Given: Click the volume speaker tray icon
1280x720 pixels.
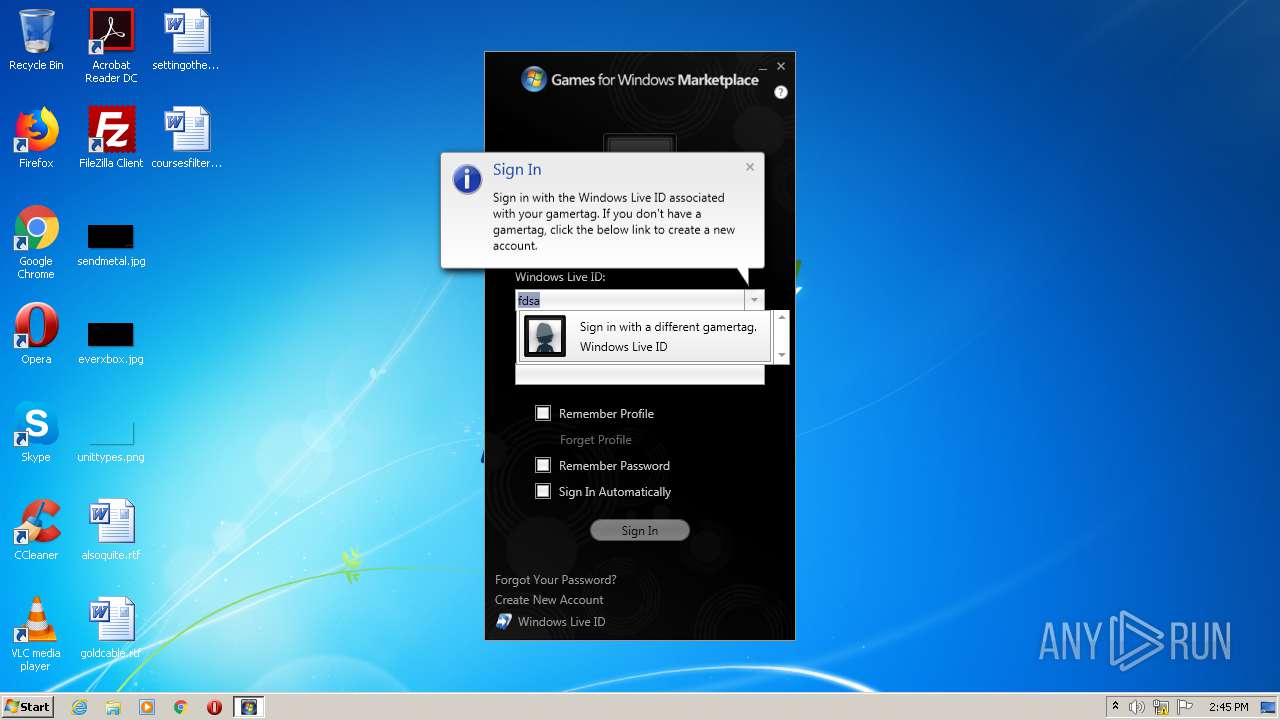Looking at the screenshot, I should tap(1137, 707).
